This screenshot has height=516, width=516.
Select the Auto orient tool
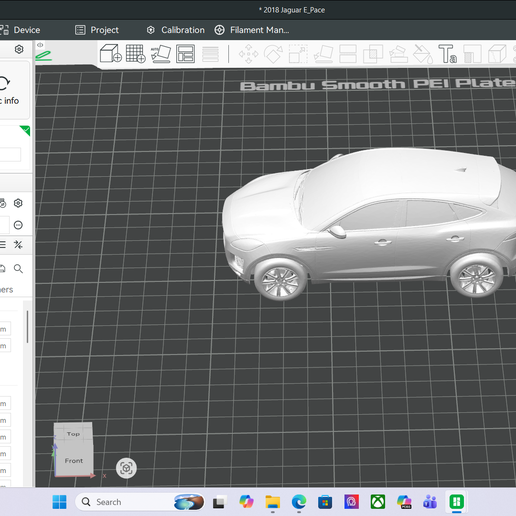(161, 53)
